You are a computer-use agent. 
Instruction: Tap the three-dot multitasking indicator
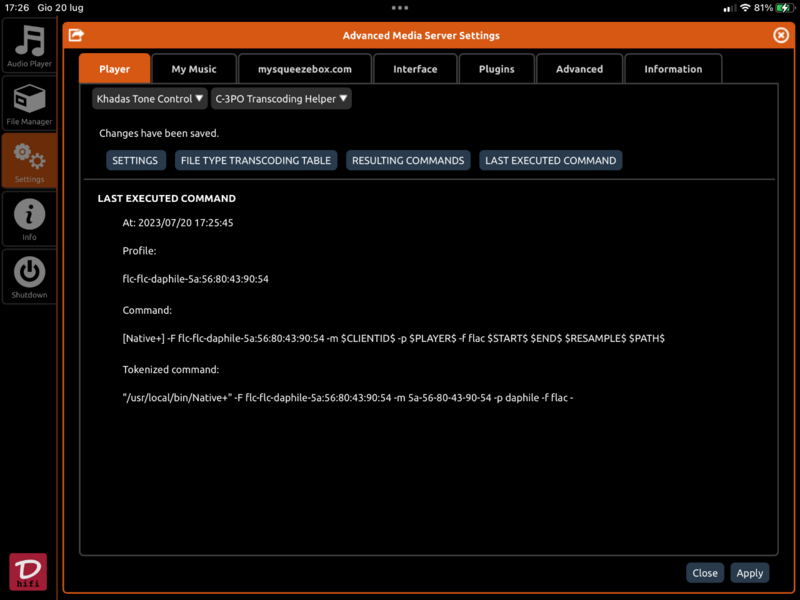click(x=399, y=8)
